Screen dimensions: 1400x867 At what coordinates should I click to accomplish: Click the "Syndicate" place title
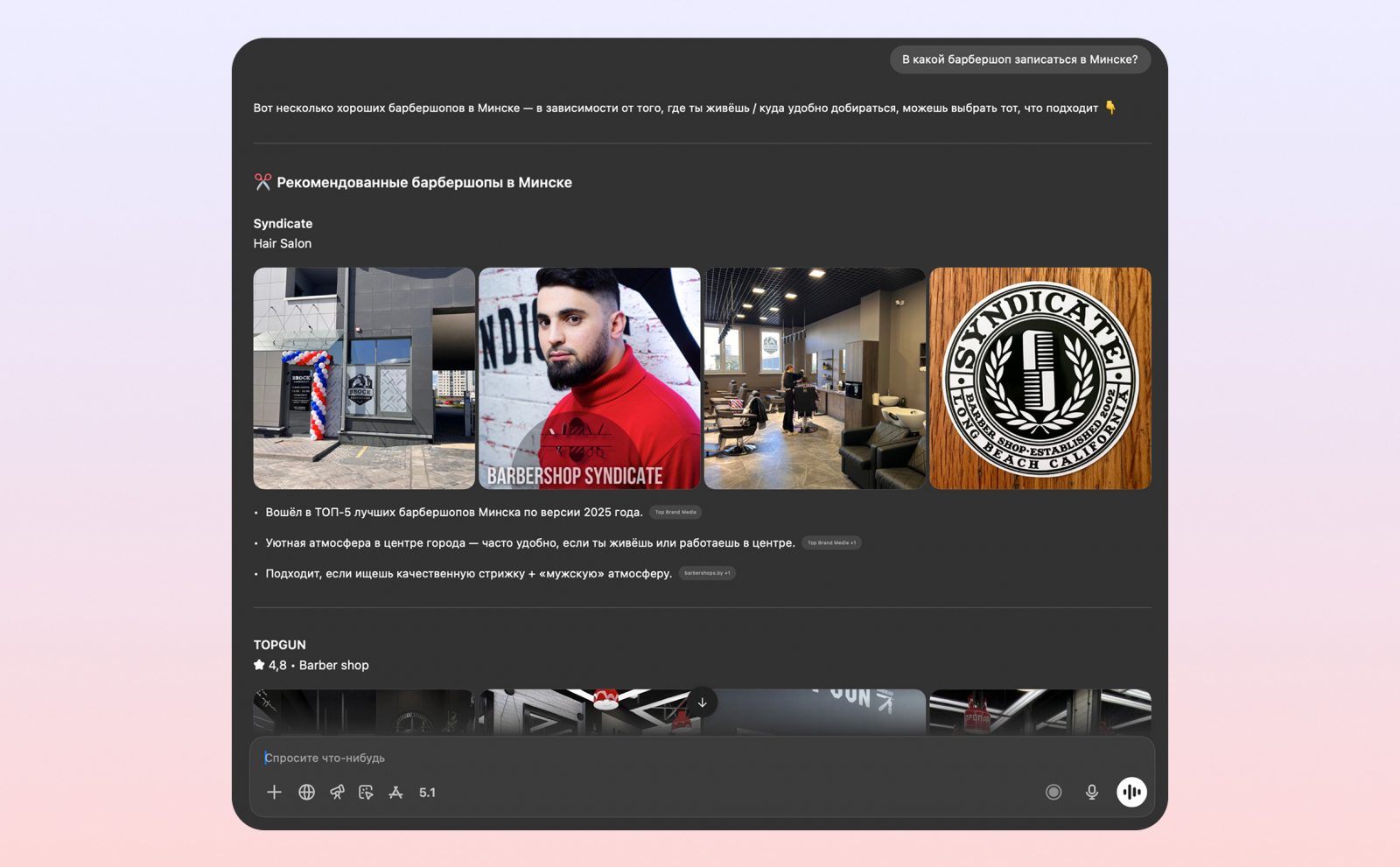coord(283,224)
